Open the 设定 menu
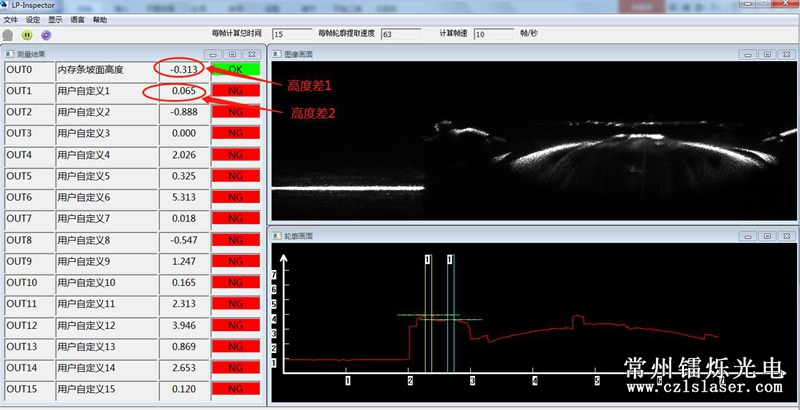 coord(33,19)
